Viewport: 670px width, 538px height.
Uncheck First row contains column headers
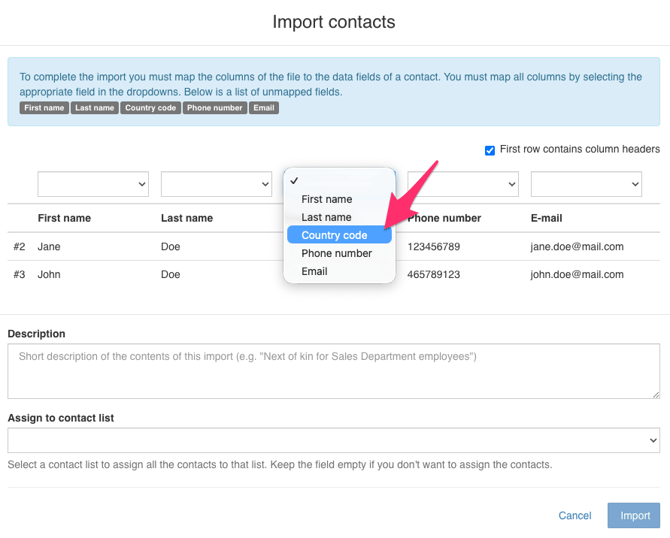pos(490,150)
